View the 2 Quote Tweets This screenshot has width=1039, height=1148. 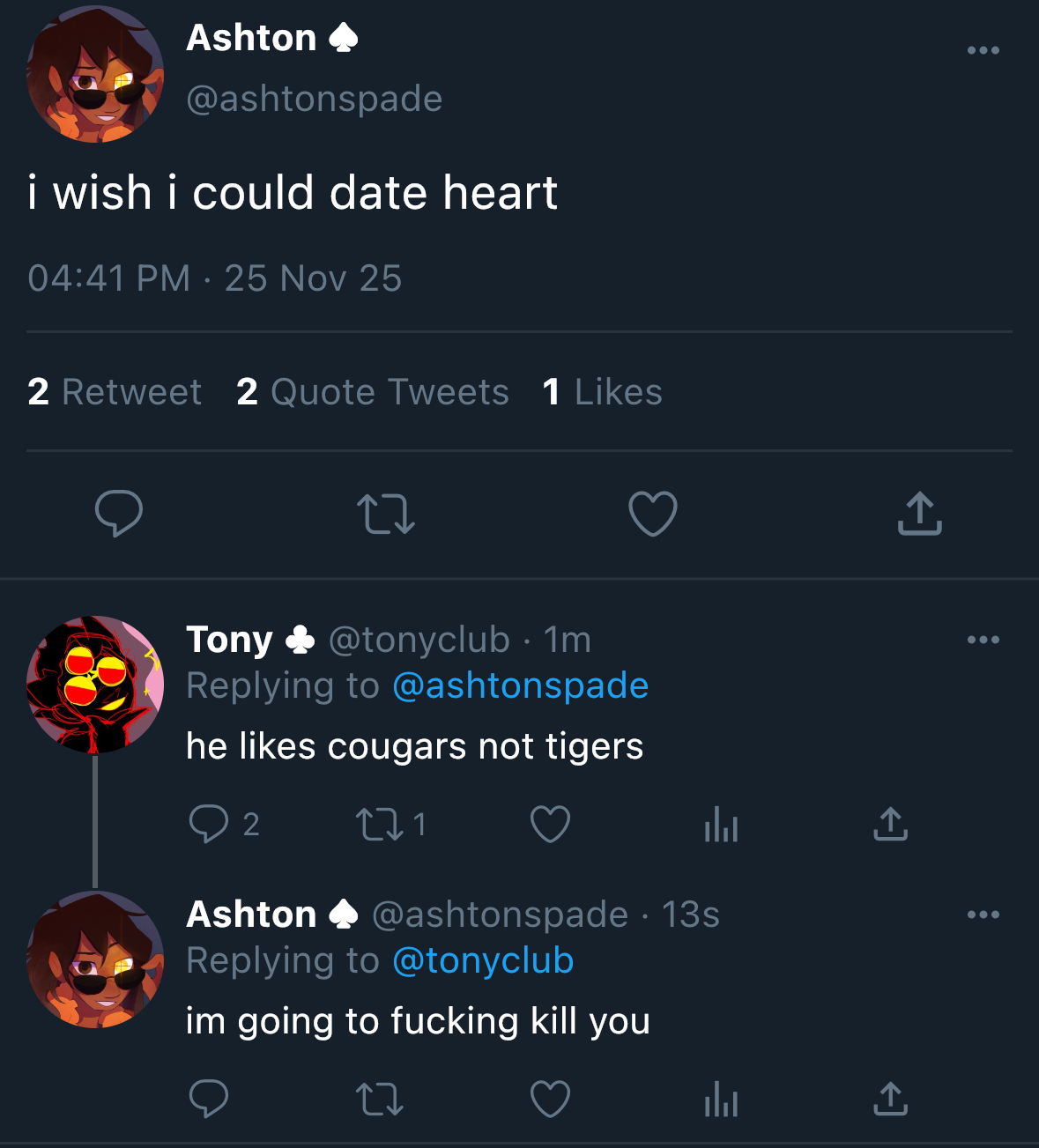point(371,391)
